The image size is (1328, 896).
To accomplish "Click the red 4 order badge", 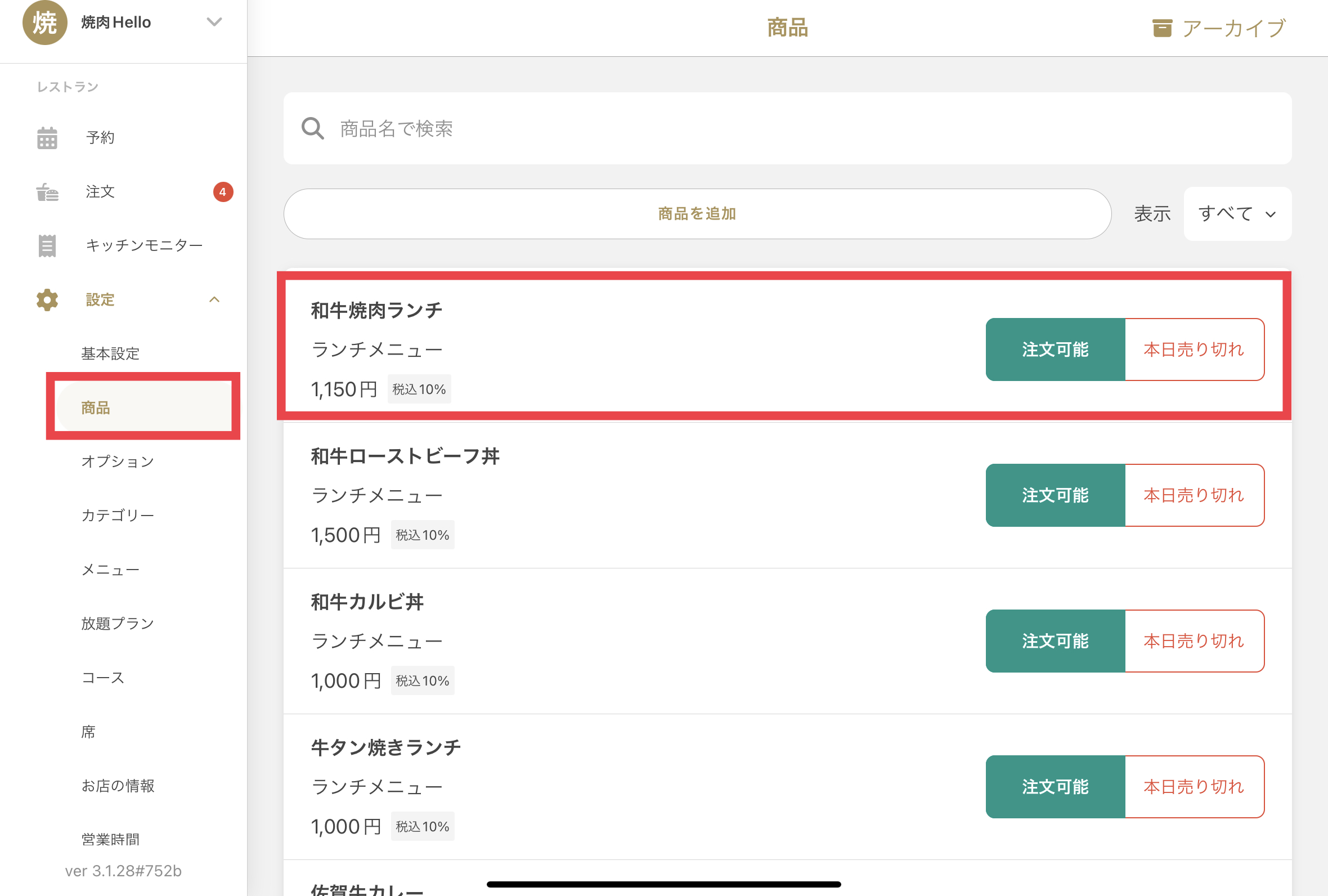I will (223, 192).
